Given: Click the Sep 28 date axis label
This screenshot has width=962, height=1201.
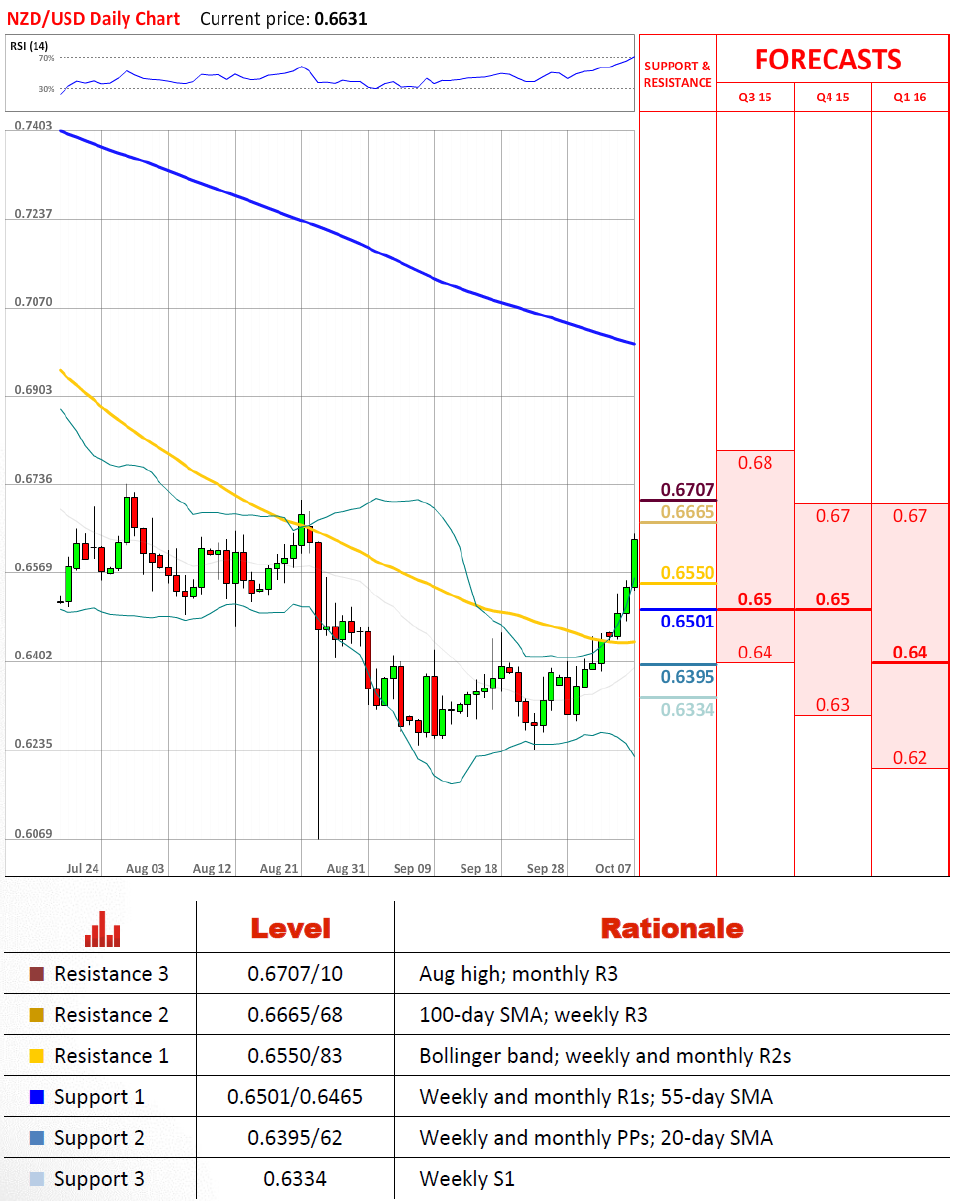Looking at the screenshot, I should pyautogui.click(x=545, y=868).
